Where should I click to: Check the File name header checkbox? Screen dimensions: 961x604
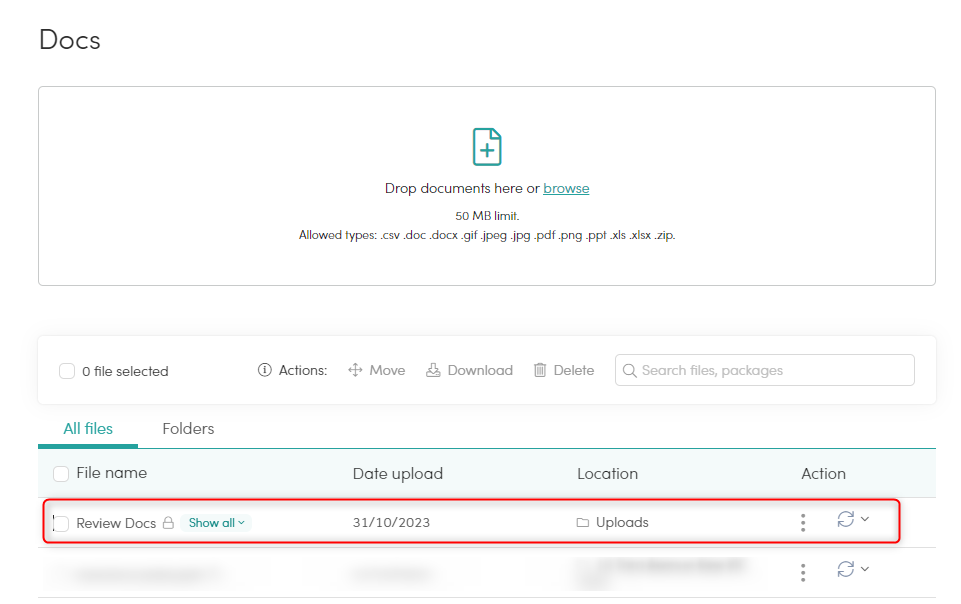tap(61, 474)
